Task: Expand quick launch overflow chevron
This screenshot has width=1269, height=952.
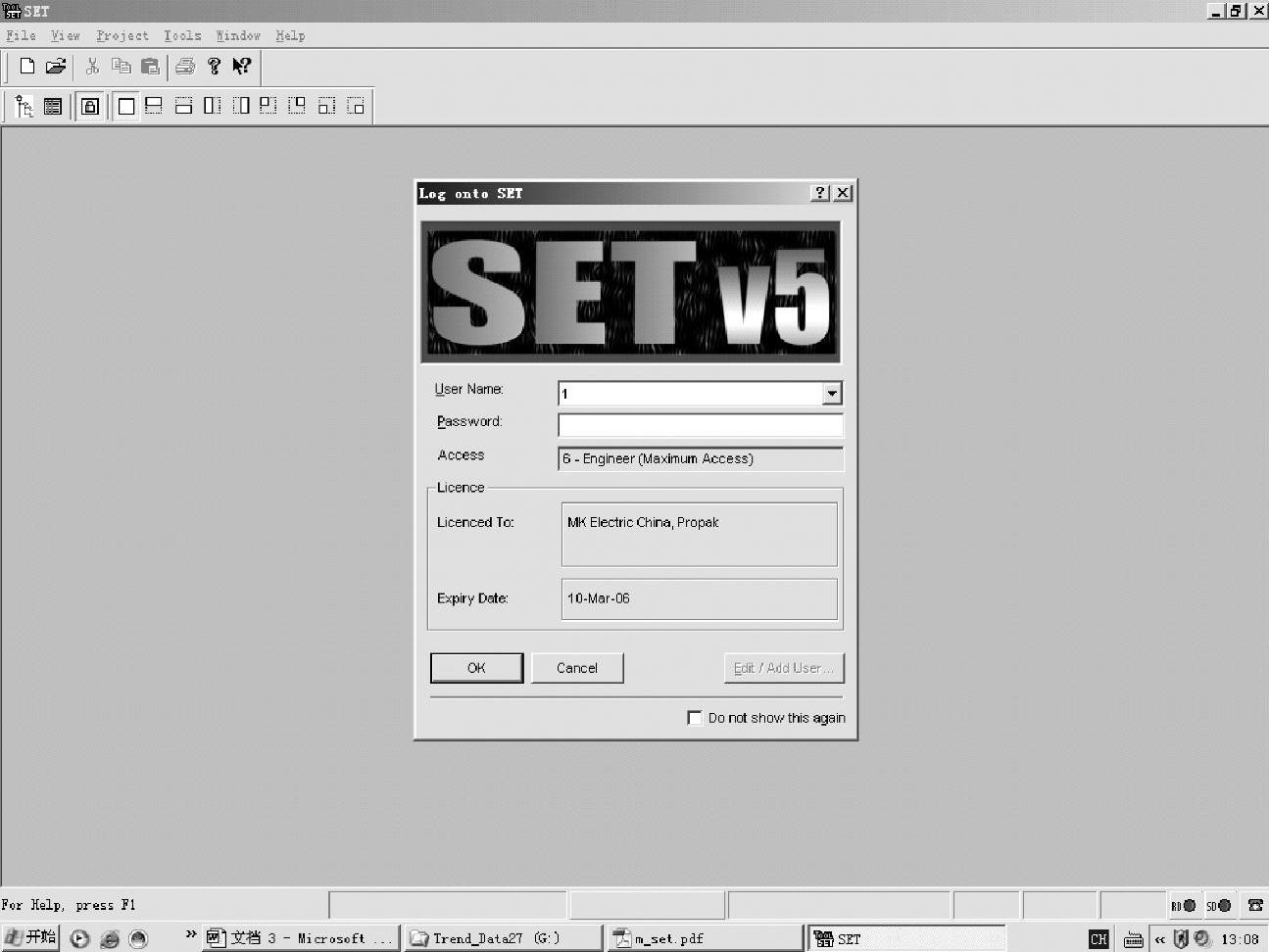Action: tap(191, 934)
